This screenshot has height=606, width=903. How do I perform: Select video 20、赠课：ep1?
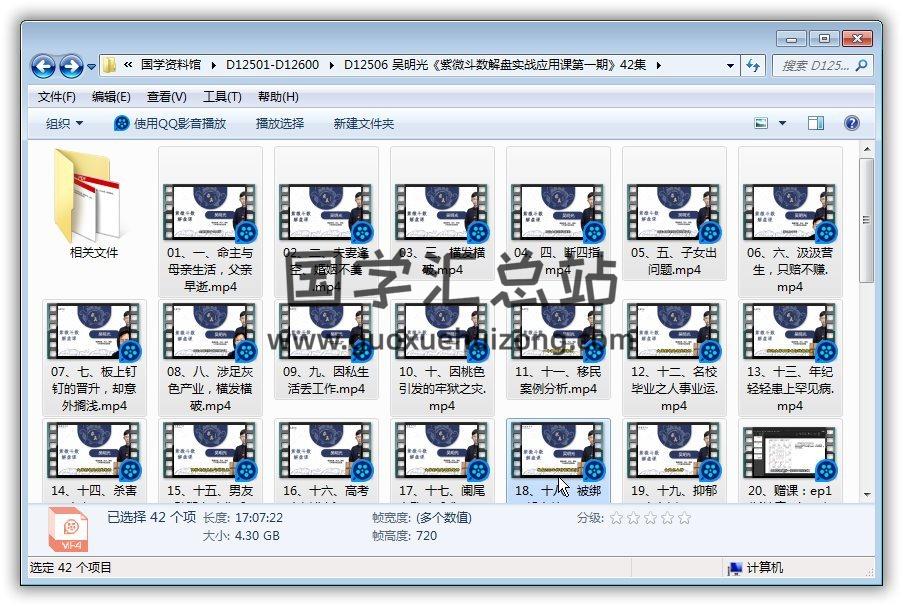(790, 460)
